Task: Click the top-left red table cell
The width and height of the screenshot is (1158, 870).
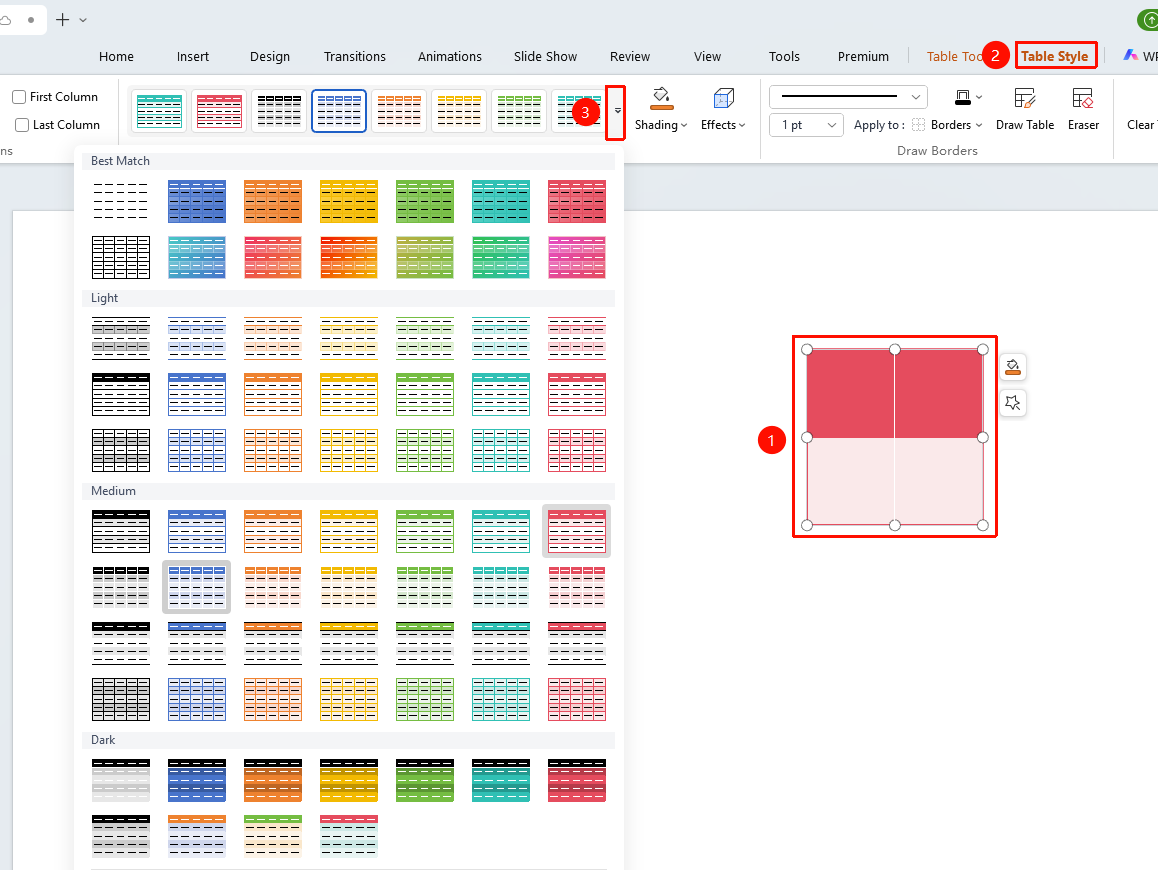Action: (x=850, y=393)
